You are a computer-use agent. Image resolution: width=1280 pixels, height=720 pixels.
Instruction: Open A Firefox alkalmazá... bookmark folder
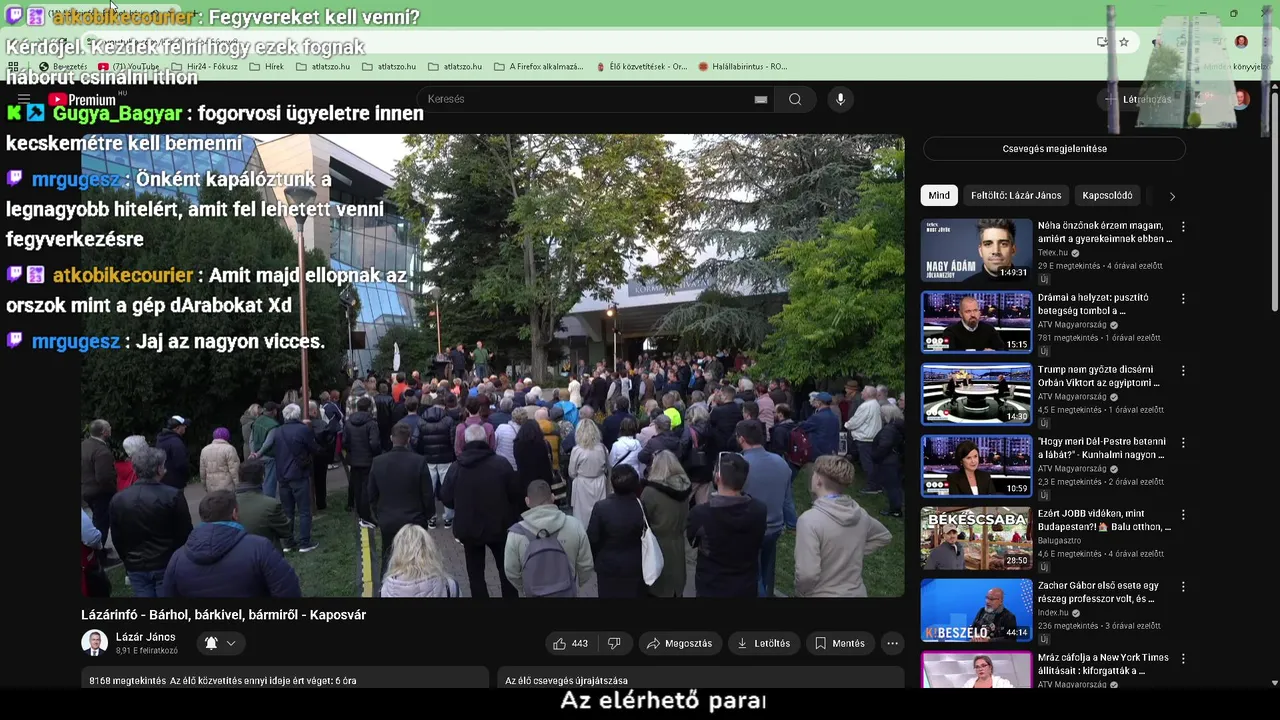point(538,67)
